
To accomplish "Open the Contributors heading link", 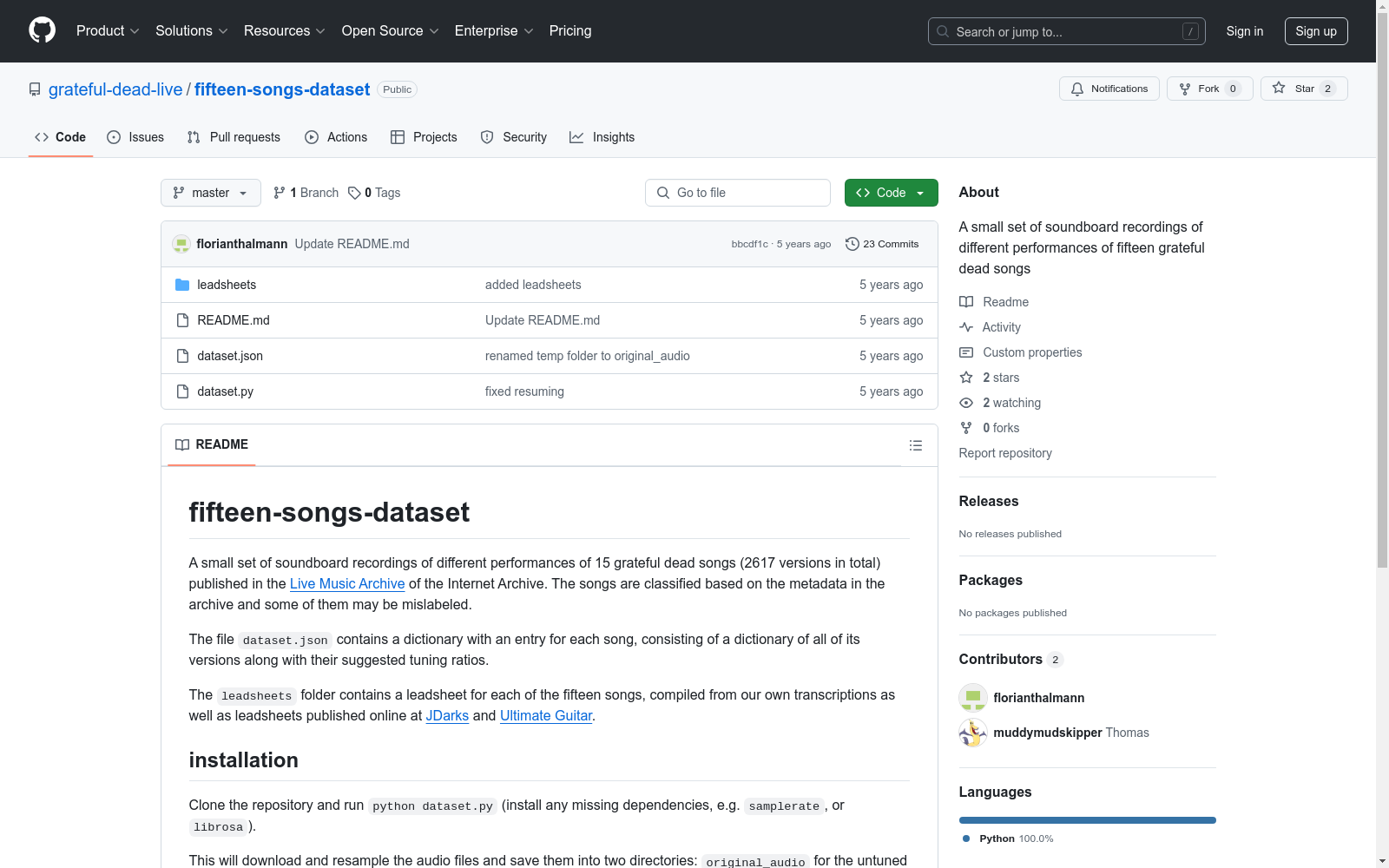I will pos(1011,660).
